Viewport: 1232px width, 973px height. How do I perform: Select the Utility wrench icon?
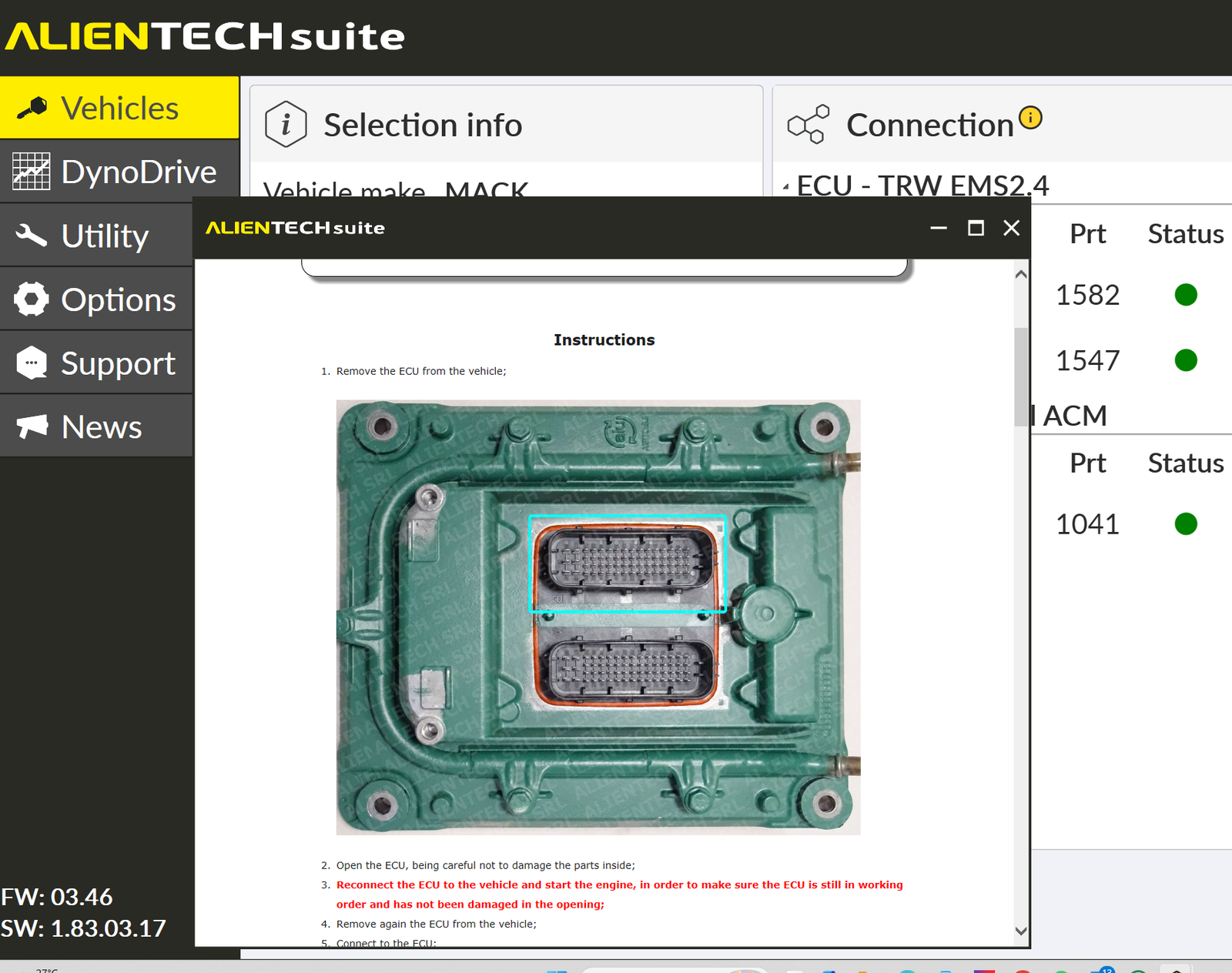[32, 236]
